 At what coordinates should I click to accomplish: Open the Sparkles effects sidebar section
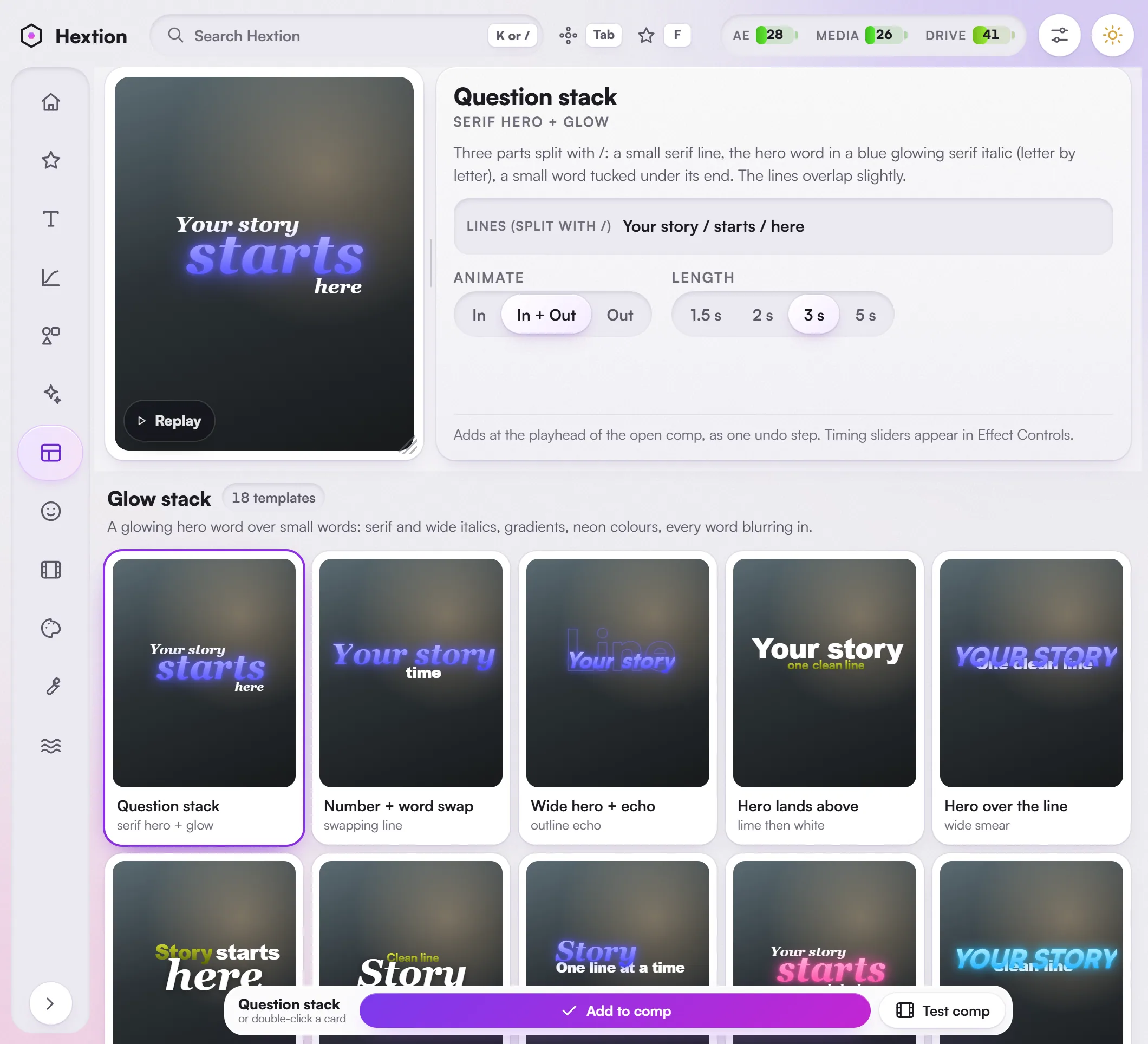[51, 394]
